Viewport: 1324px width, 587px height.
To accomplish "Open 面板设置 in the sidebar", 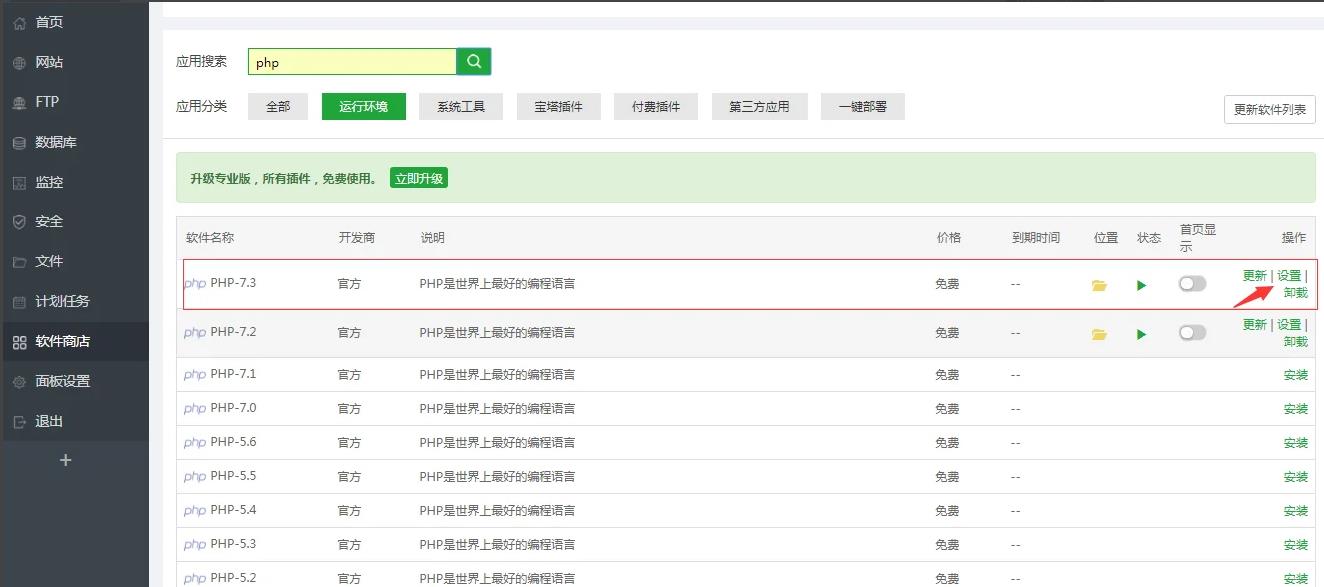I will tap(62, 381).
